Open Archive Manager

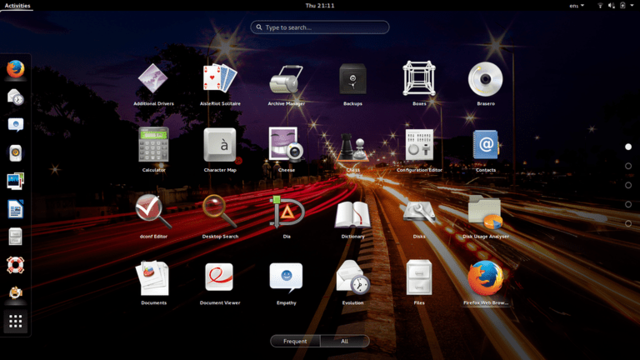(x=286, y=79)
